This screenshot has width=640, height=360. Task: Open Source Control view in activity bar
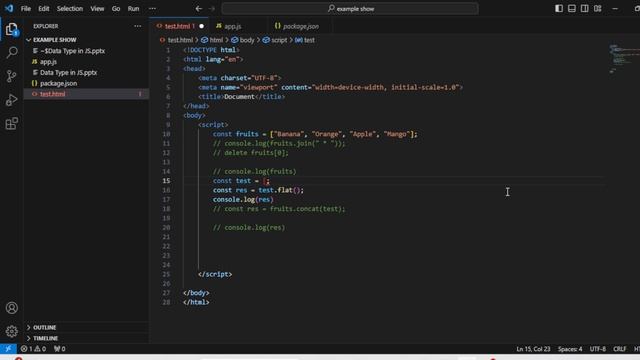click(x=12, y=76)
